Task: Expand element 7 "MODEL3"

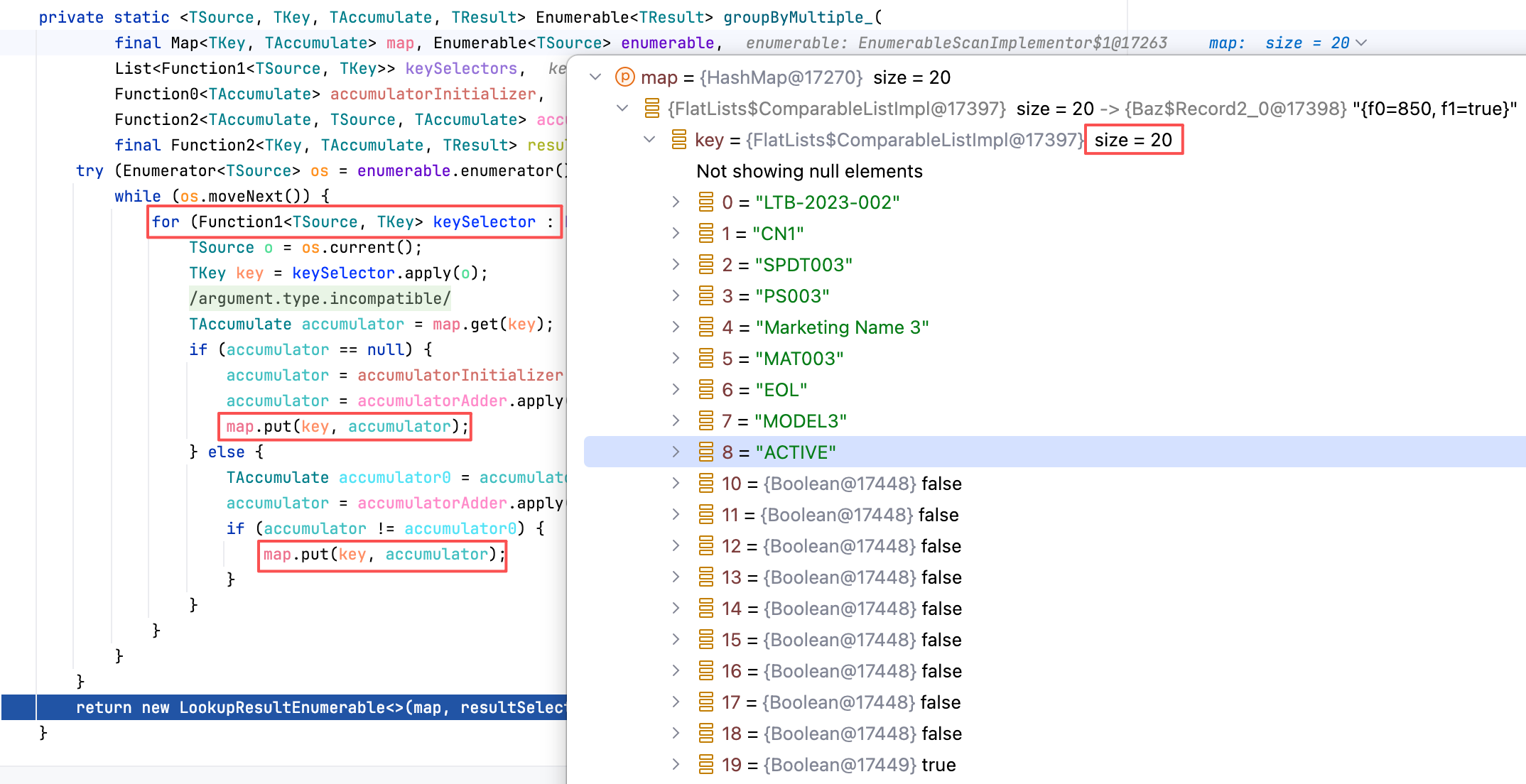Action: 676,420
